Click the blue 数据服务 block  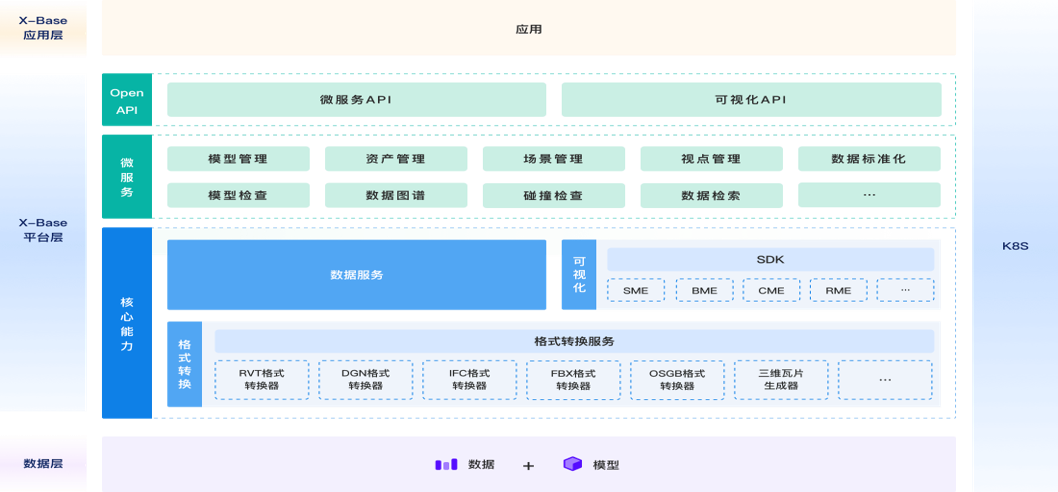356,275
